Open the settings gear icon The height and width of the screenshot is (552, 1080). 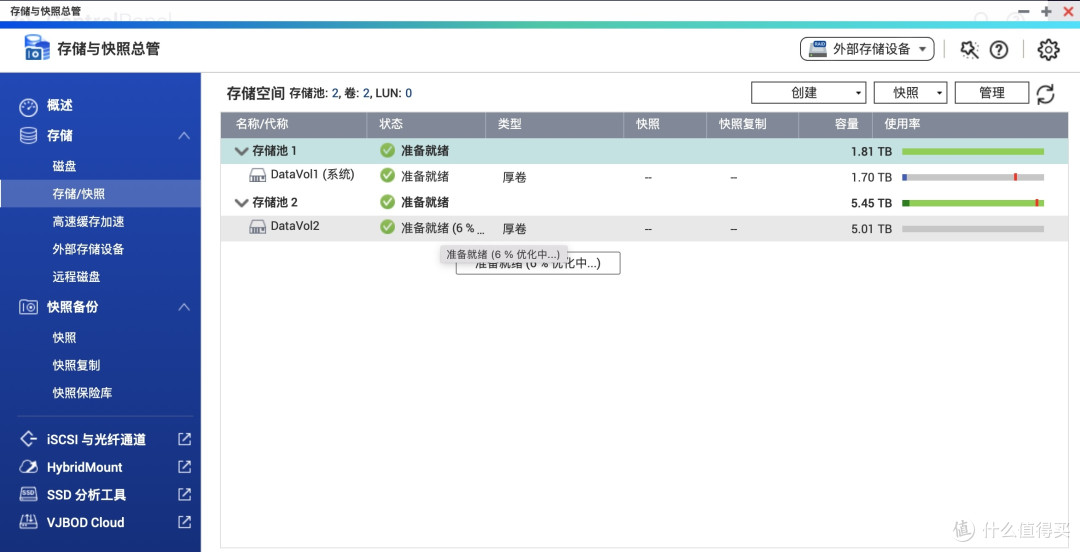coord(1048,49)
